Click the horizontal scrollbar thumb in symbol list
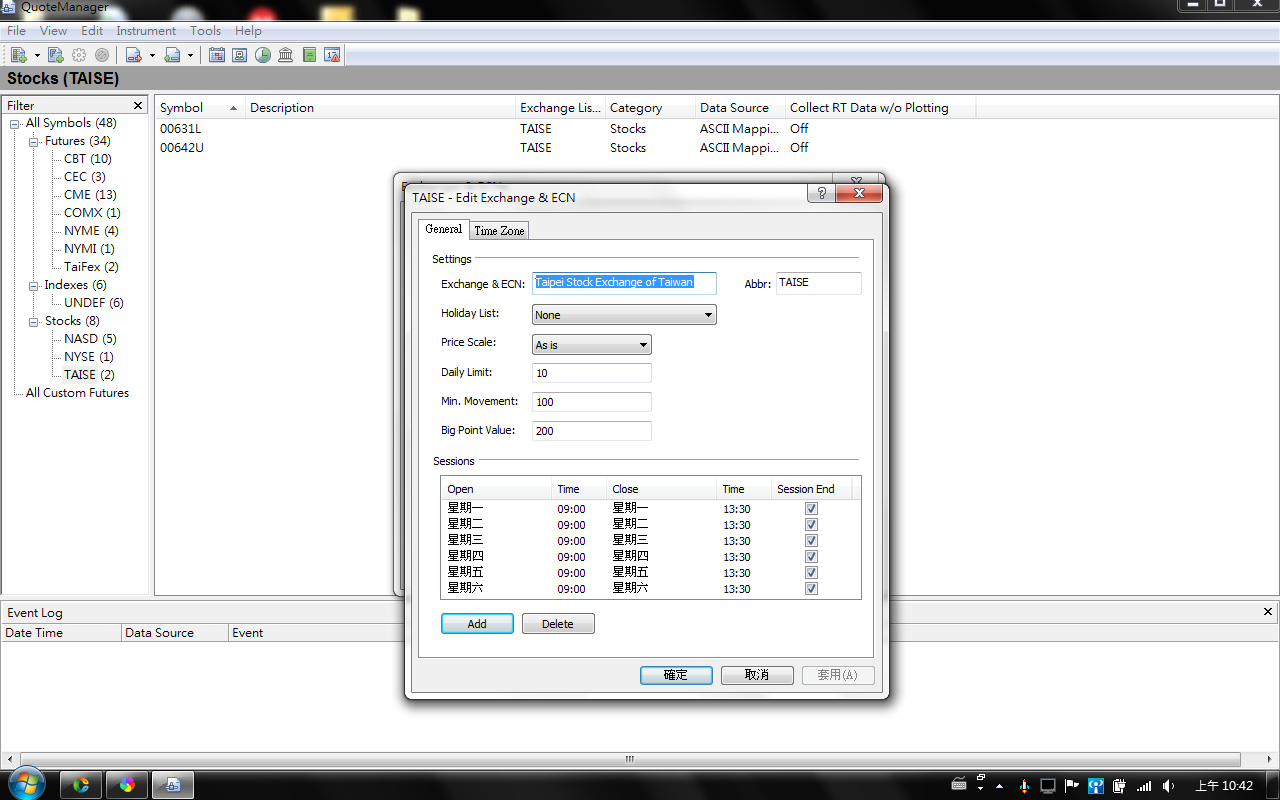This screenshot has height=800, width=1280. coord(630,759)
